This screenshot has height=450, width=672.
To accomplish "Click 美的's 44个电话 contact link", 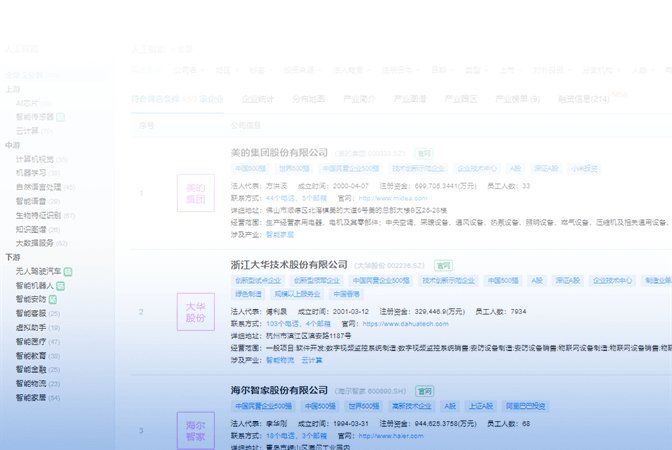I will [x=281, y=198].
